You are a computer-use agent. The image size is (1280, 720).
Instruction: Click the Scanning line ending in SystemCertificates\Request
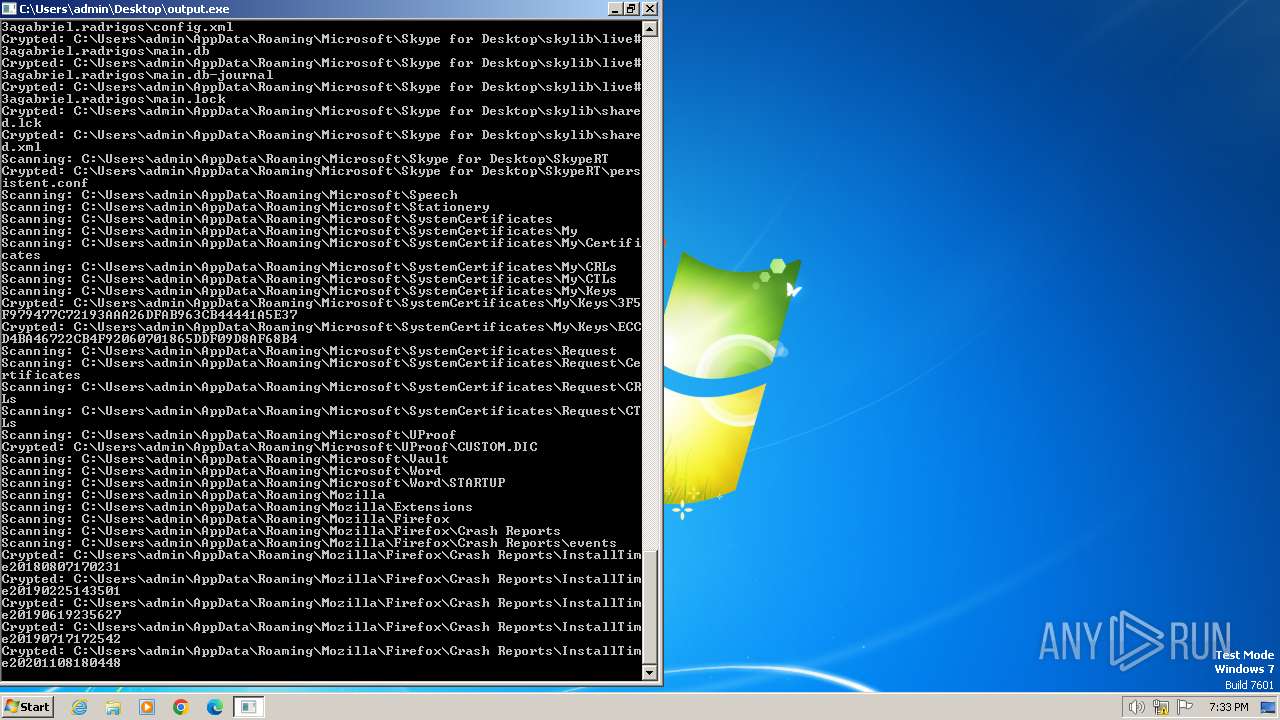click(309, 351)
